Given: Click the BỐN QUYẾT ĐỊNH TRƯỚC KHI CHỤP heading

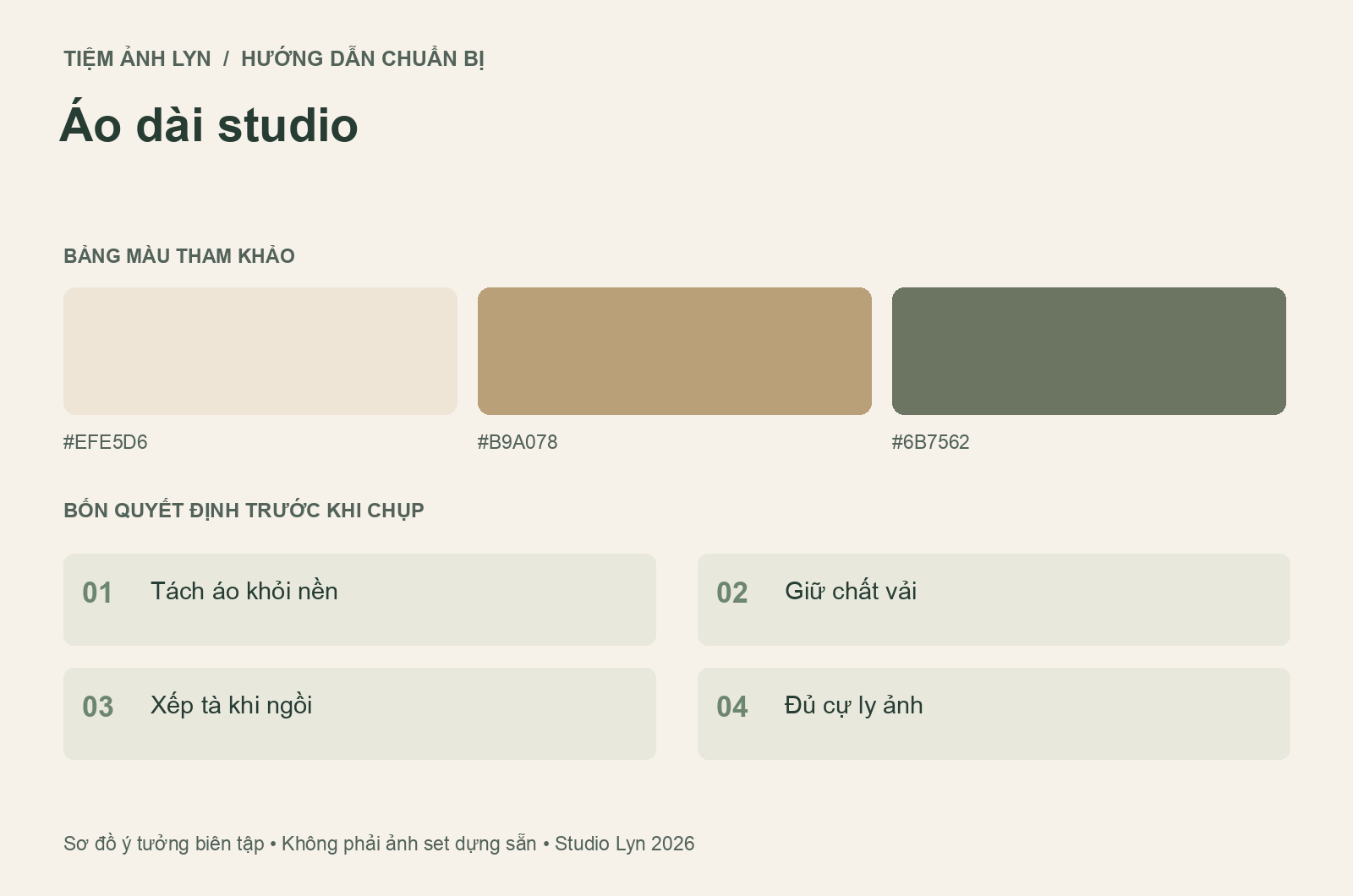Looking at the screenshot, I should 244,511.
